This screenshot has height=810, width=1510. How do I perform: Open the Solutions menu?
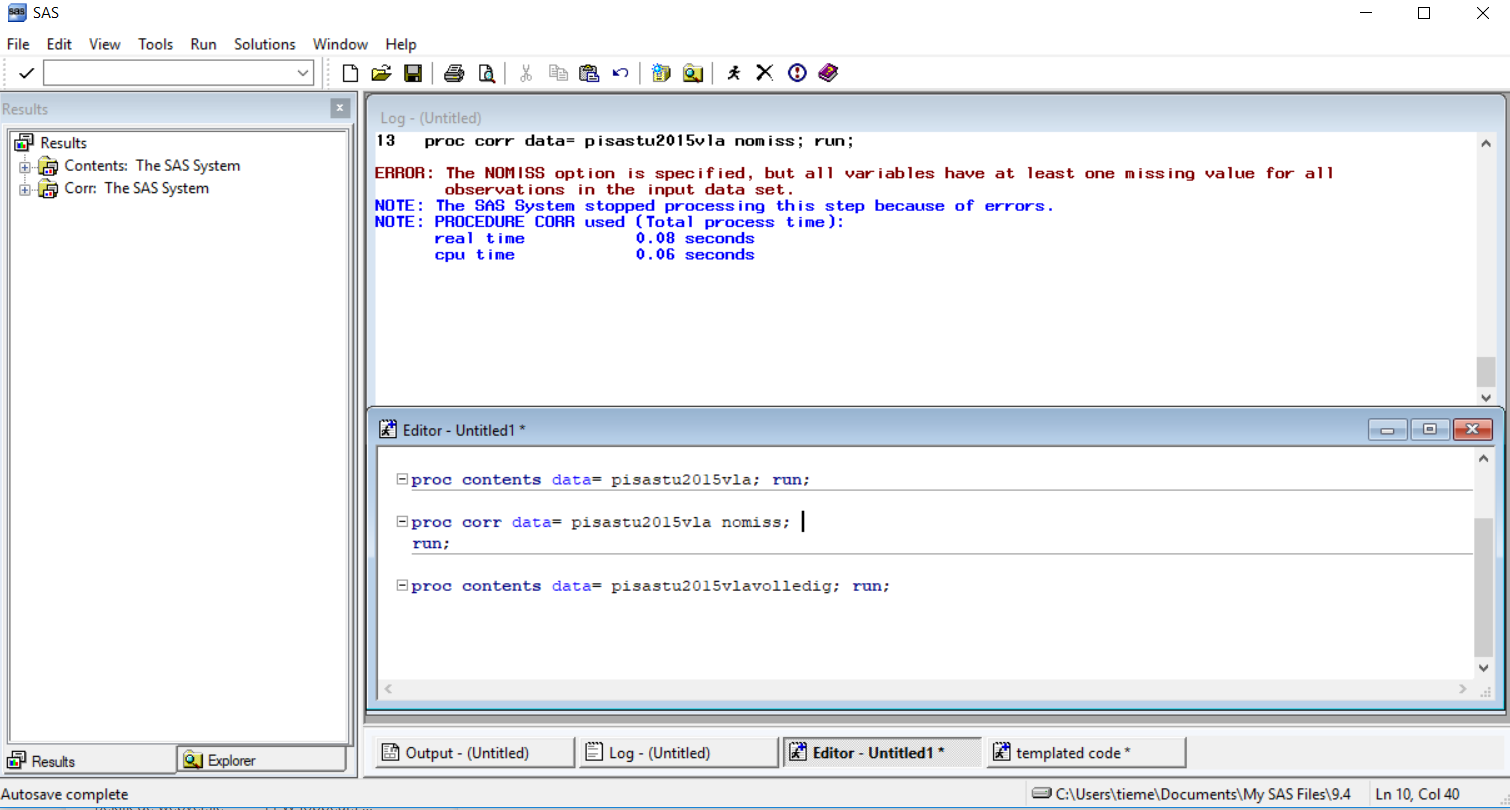(264, 44)
